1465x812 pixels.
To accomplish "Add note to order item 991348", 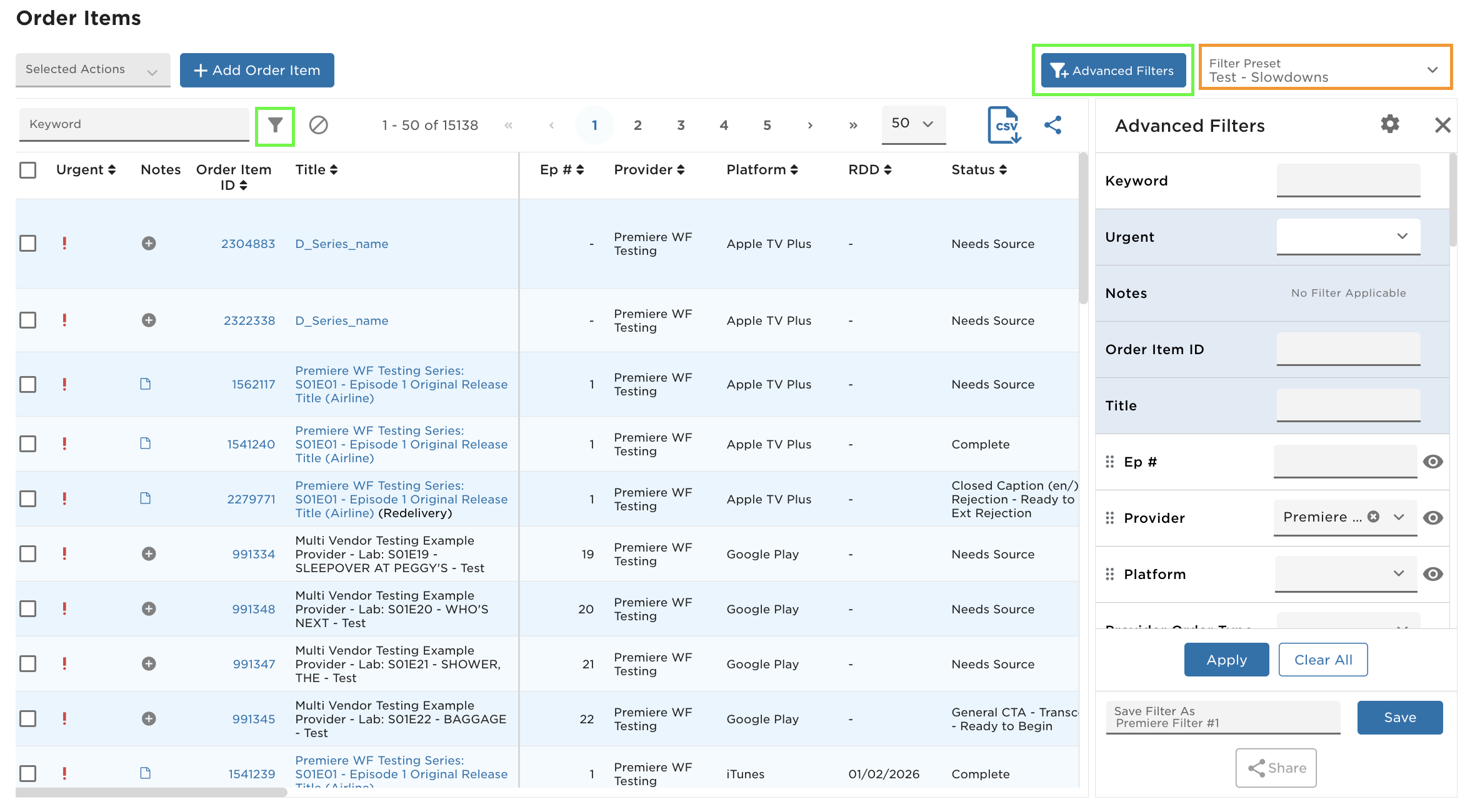I will point(149,609).
